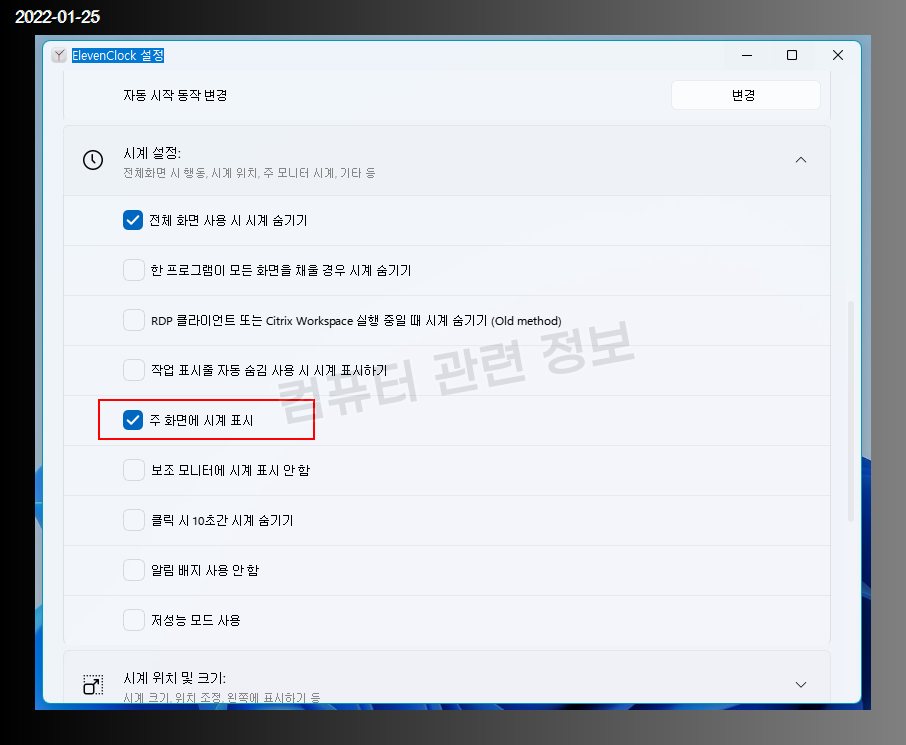This screenshot has width=906, height=745.
Task: Click the 시계 위치 및 크기: section title
Action: tap(174, 678)
